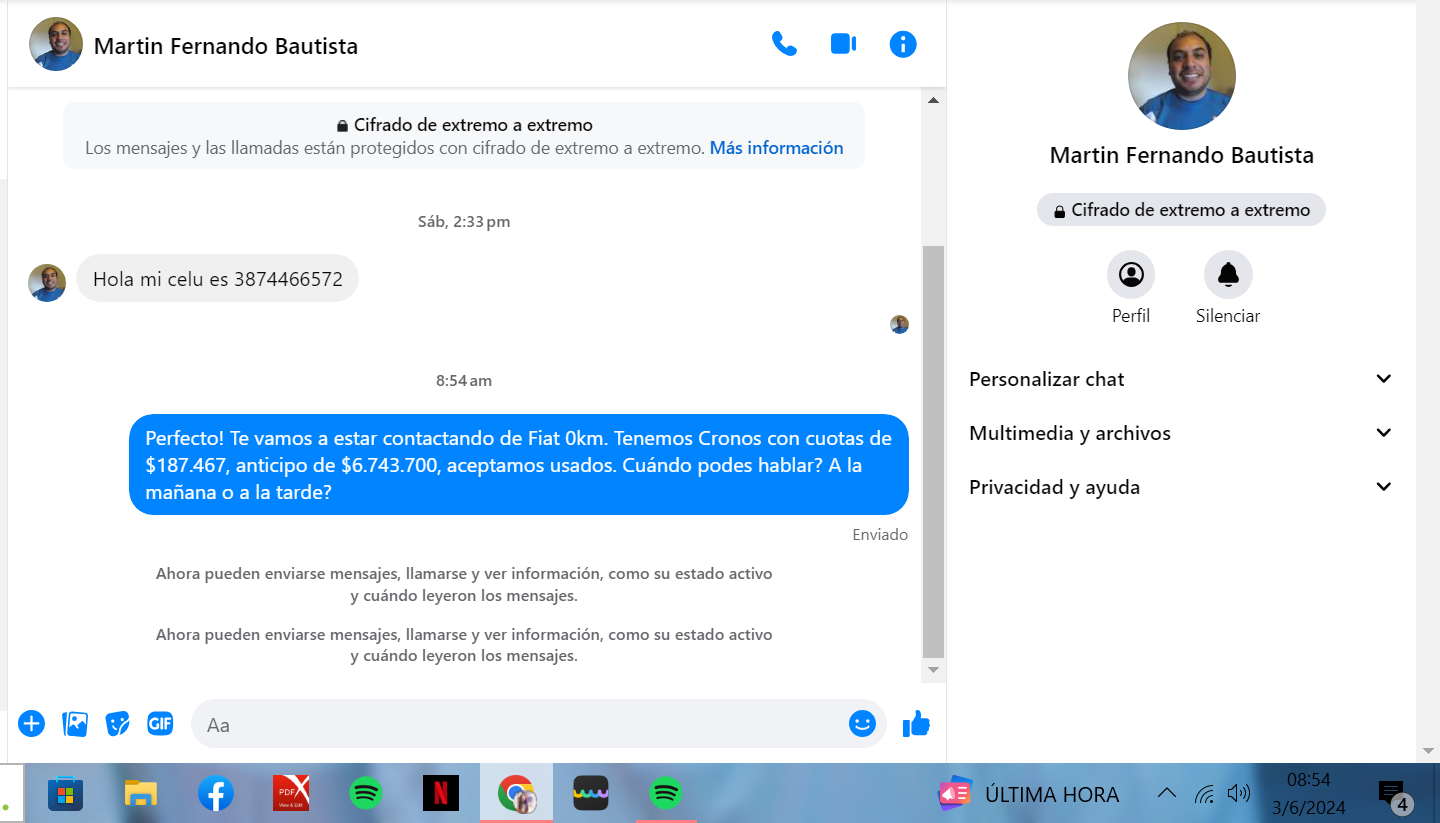Show hidden system tray icons
The height and width of the screenshot is (823, 1440).
point(1167,794)
